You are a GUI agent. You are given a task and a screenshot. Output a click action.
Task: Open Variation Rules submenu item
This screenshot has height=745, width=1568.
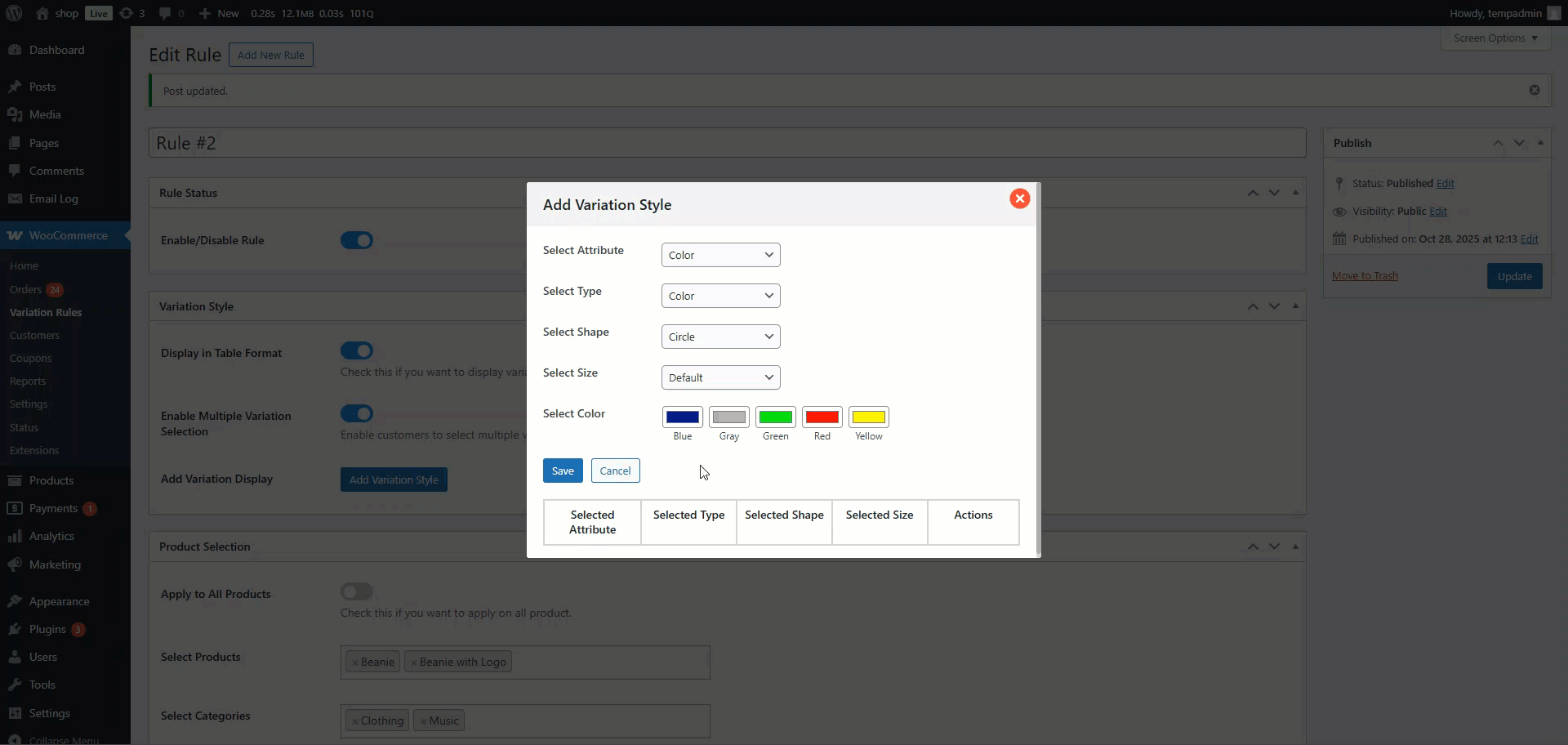46,312
